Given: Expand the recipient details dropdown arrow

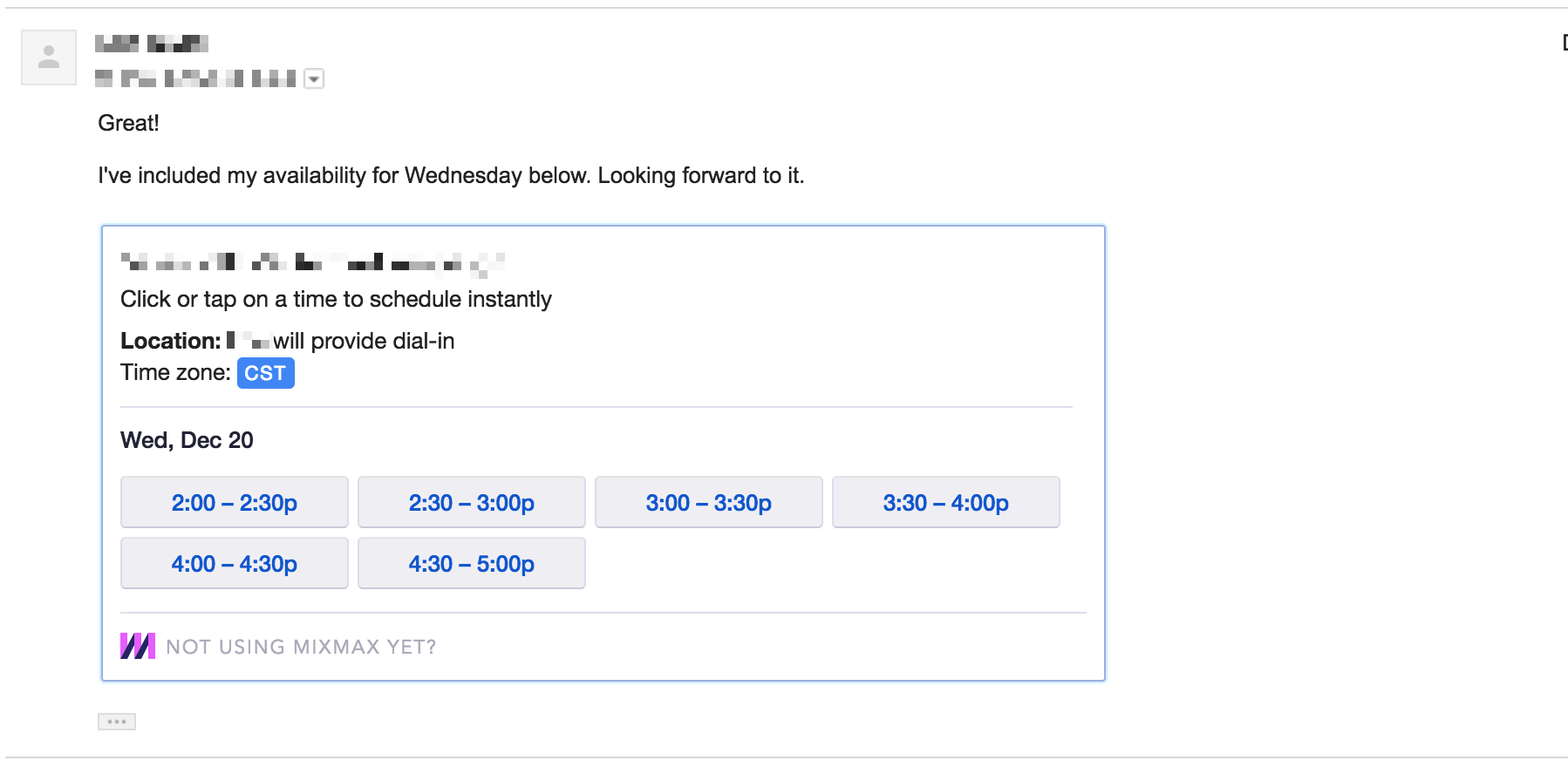Looking at the screenshot, I should coord(314,79).
